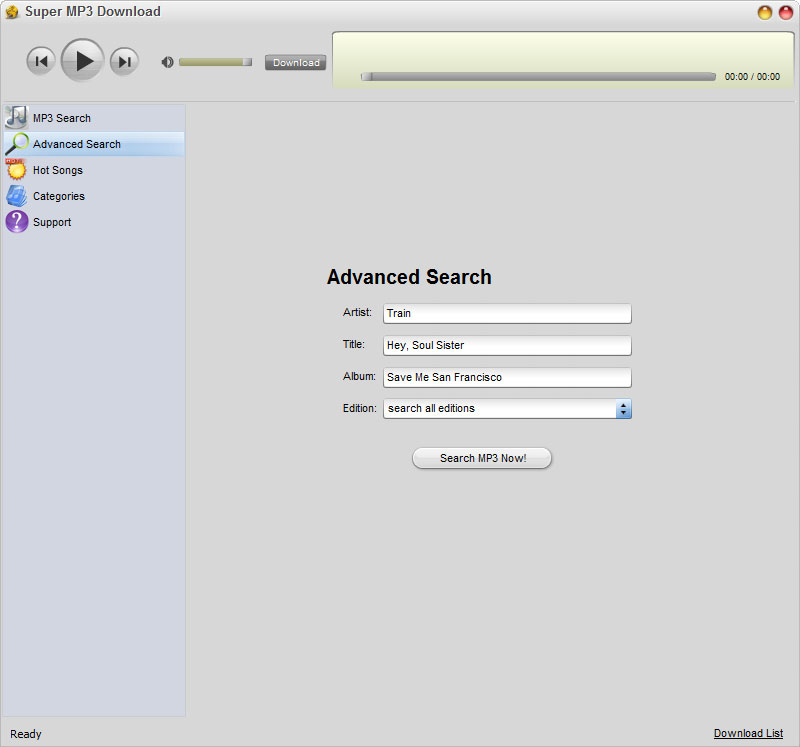The height and width of the screenshot is (747, 800).
Task: Start playback with the Play button
Action: point(83,61)
